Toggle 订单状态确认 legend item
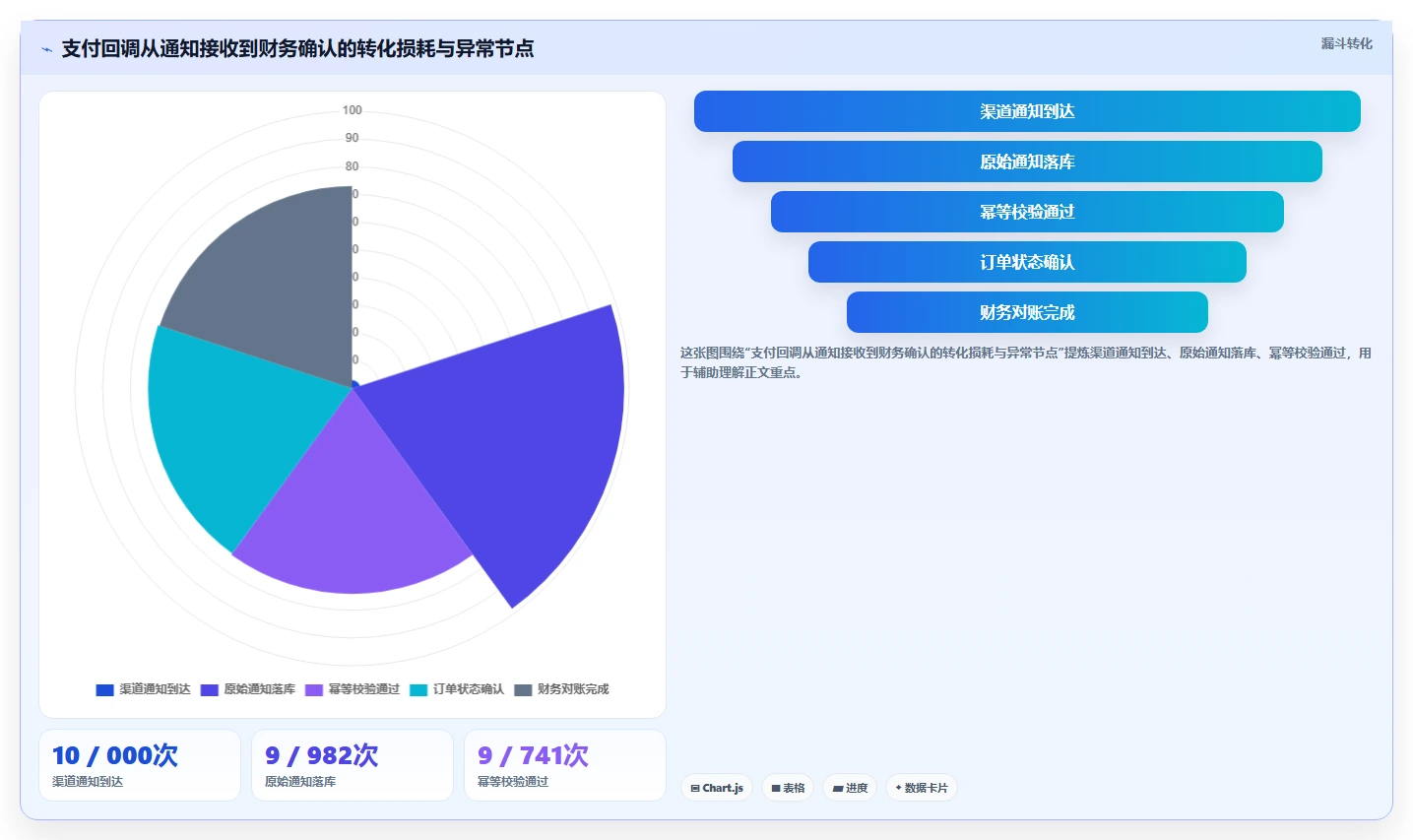The width and height of the screenshot is (1413, 840). coord(457,689)
